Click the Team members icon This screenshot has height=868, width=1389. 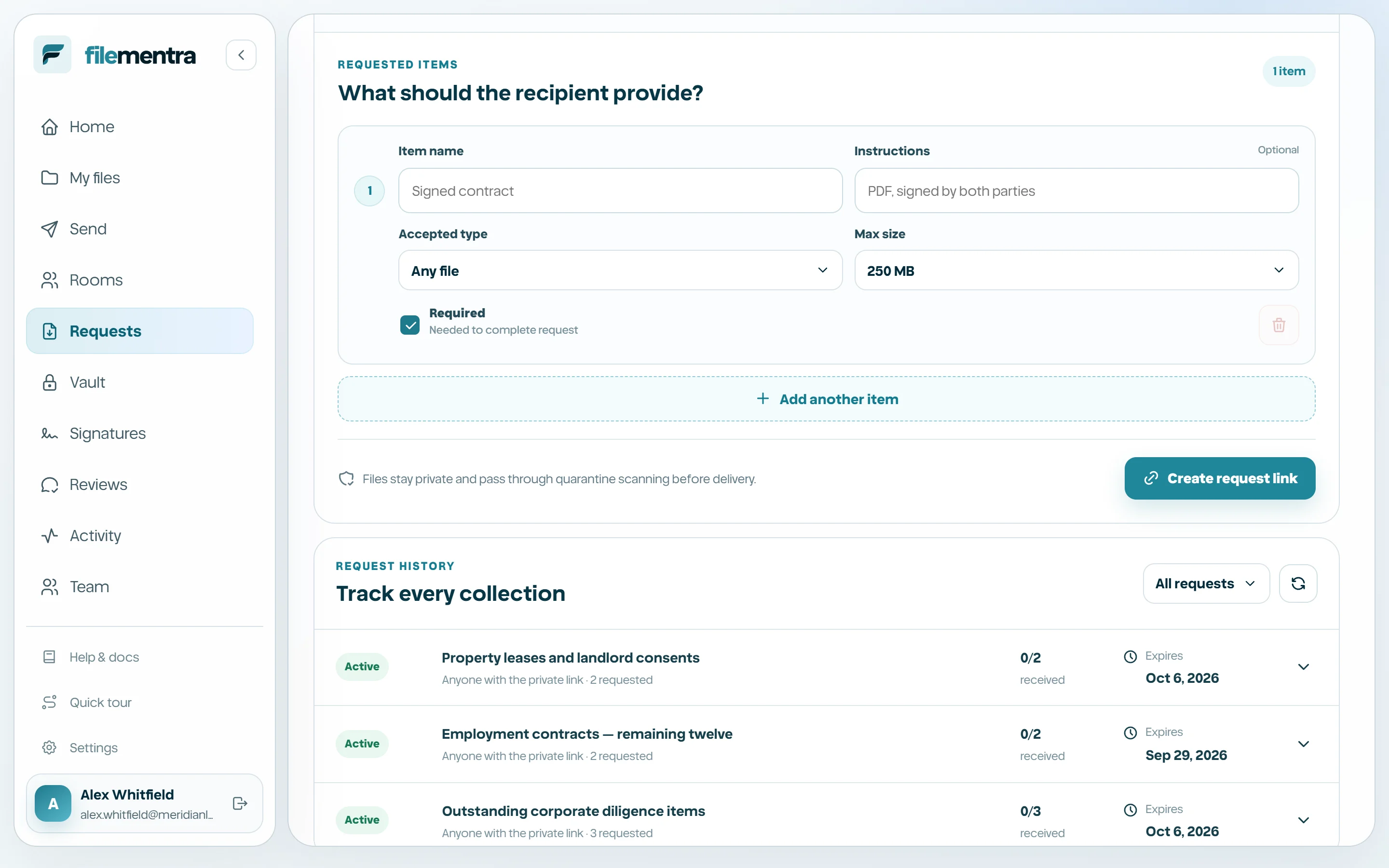tap(50, 587)
